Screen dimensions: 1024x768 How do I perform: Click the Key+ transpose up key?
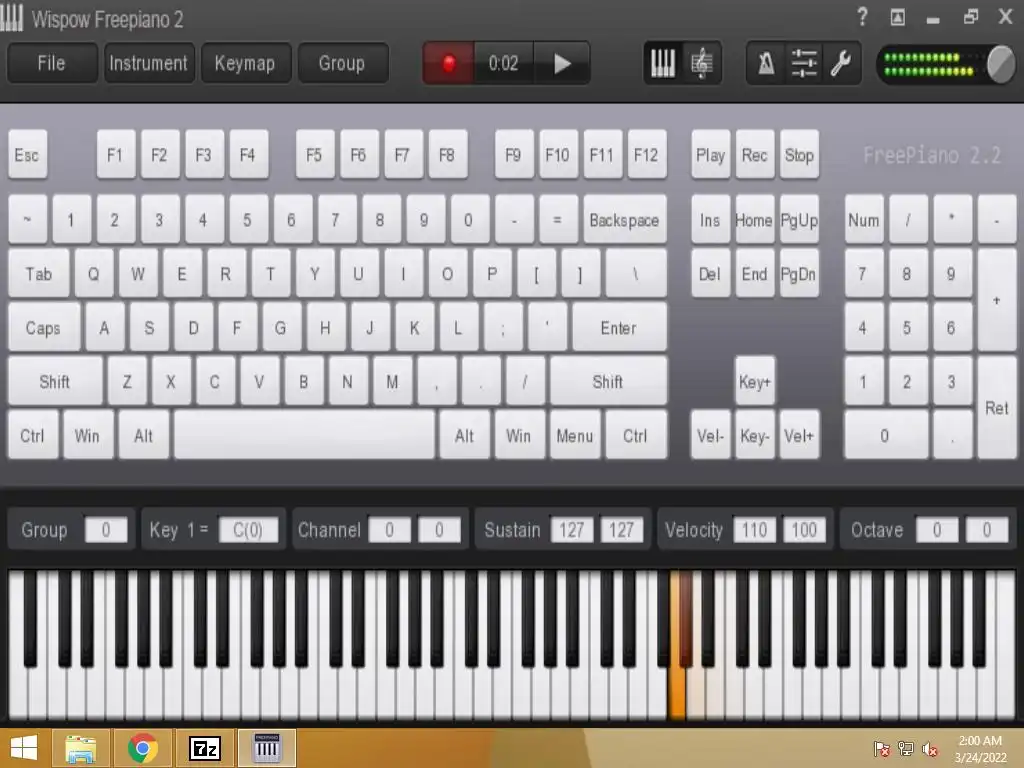click(x=755, y=381)
